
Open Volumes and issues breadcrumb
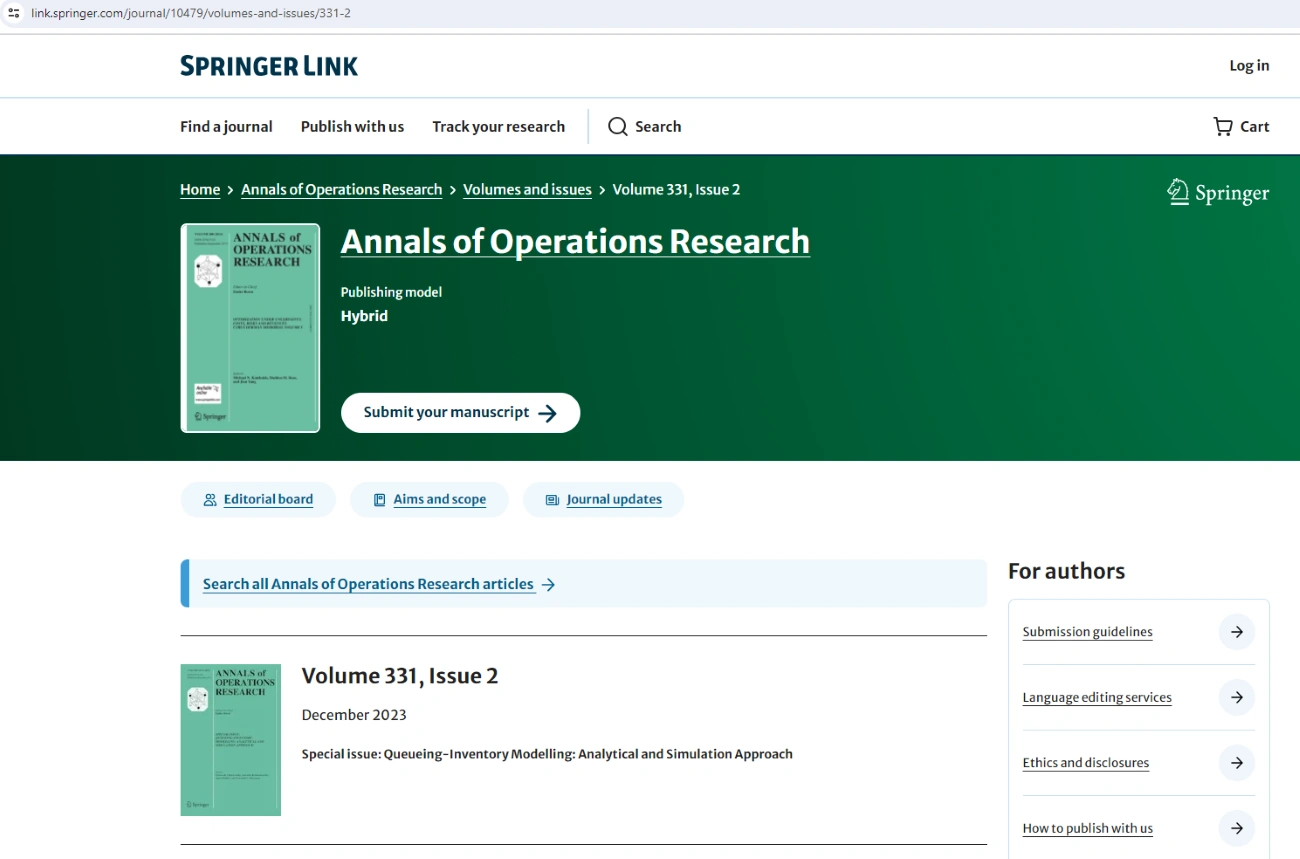click(527, 189)
